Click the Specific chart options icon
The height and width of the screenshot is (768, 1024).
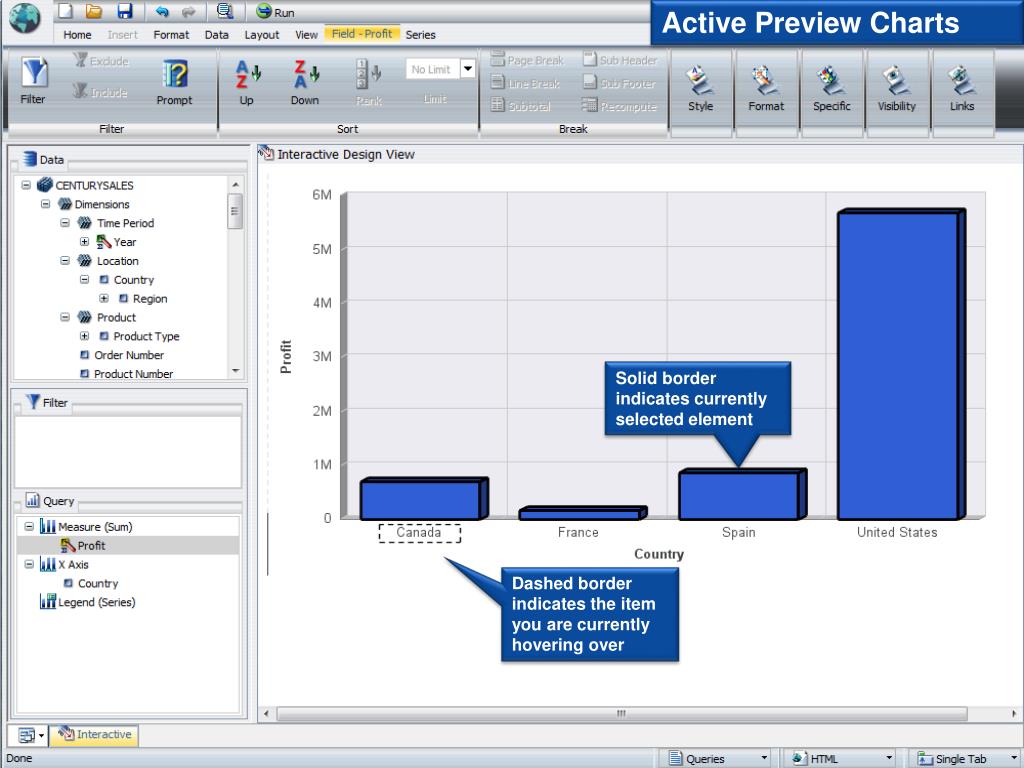tap(831, 80)
